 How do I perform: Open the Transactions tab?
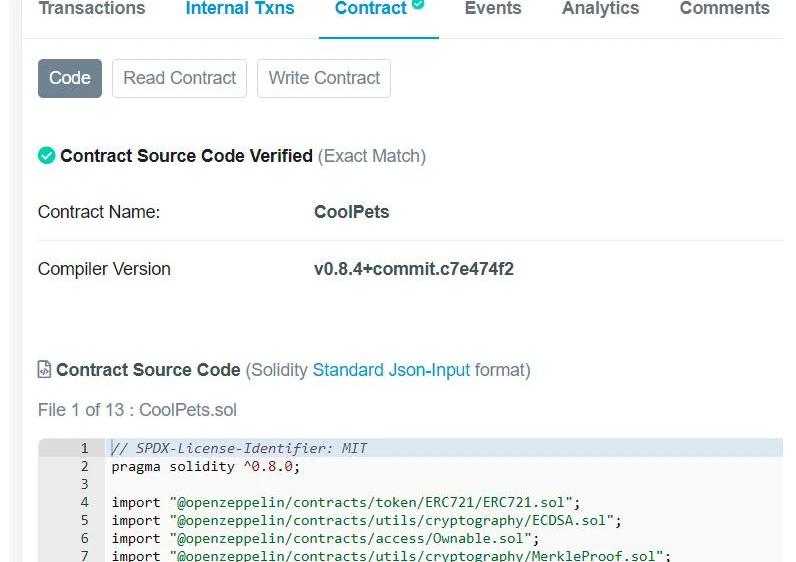pyautogui.click(x=91, y=9)
